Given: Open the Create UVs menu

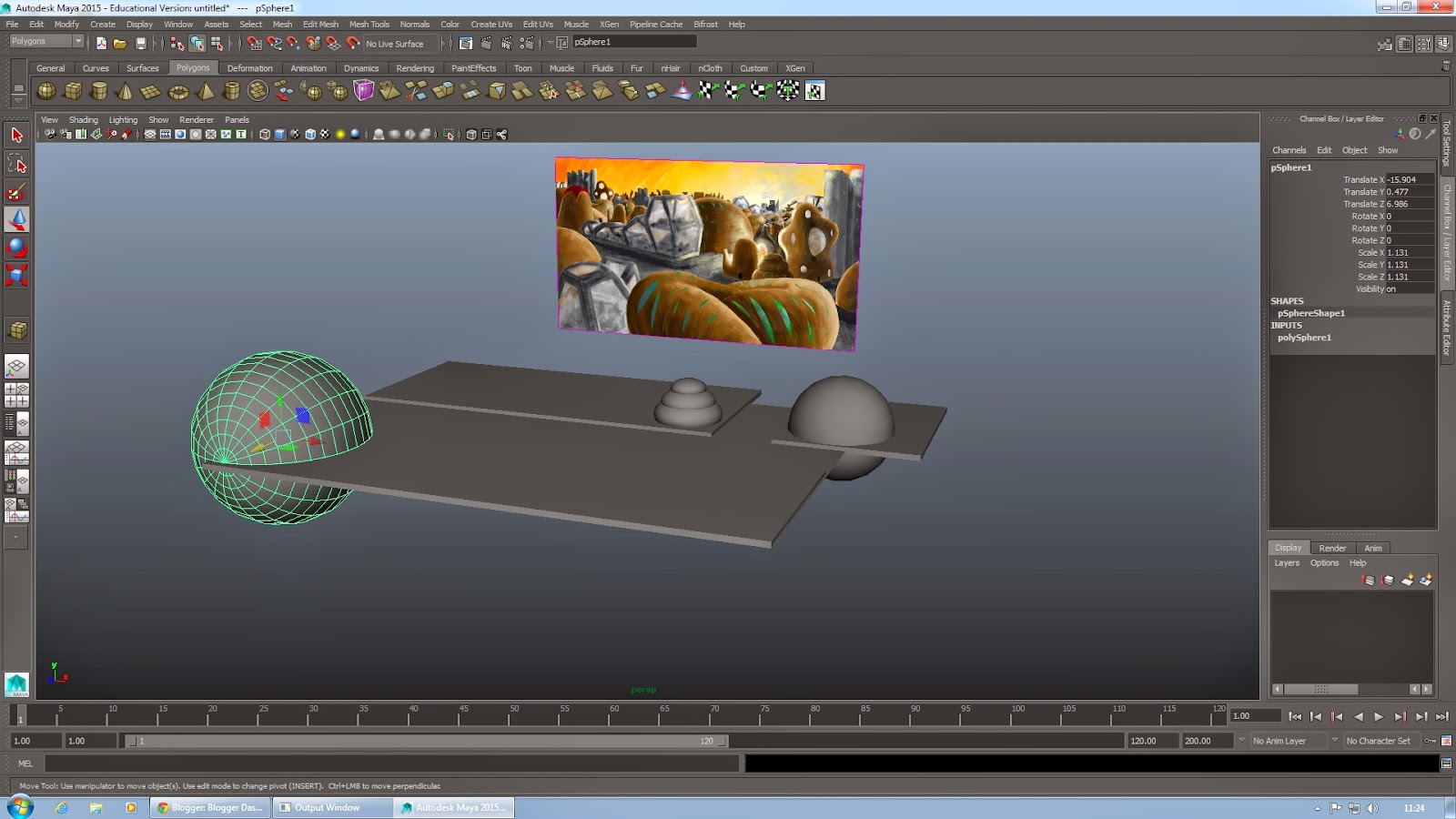Looking at the screenshot, I should (x=491, y=25).
